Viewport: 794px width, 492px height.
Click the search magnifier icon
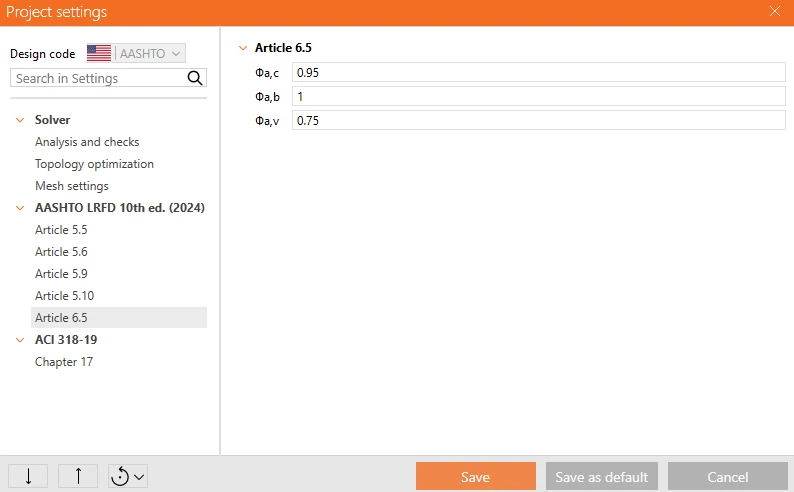(x=195, y=78)
